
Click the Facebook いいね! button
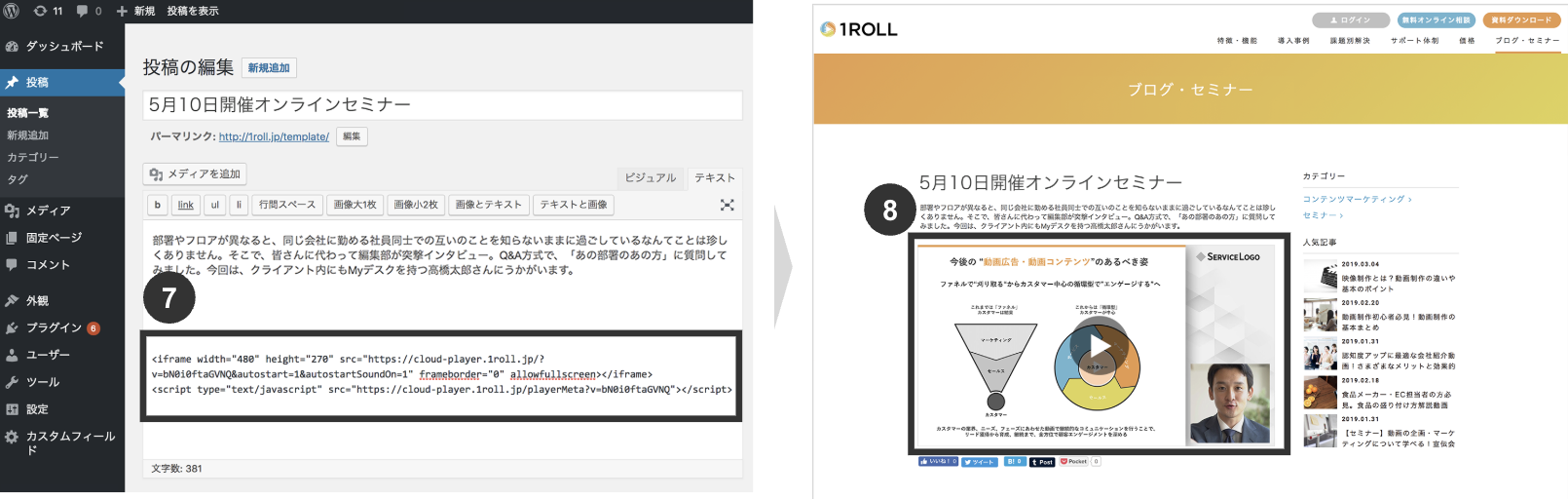pyautogui.click(x=938, y=462)
